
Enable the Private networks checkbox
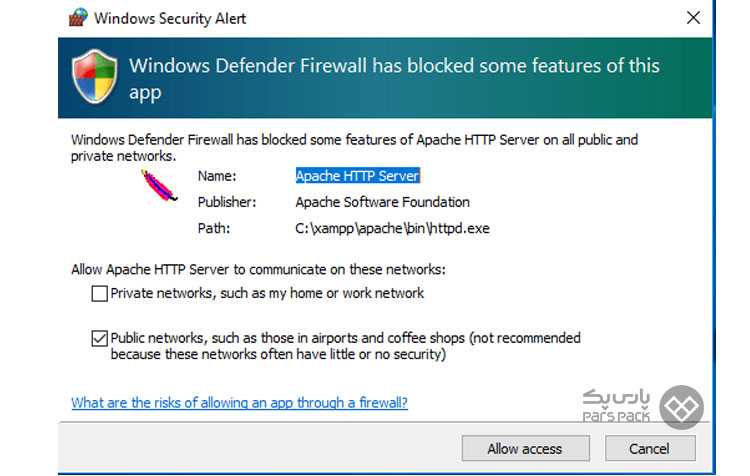tap(99, 293)
